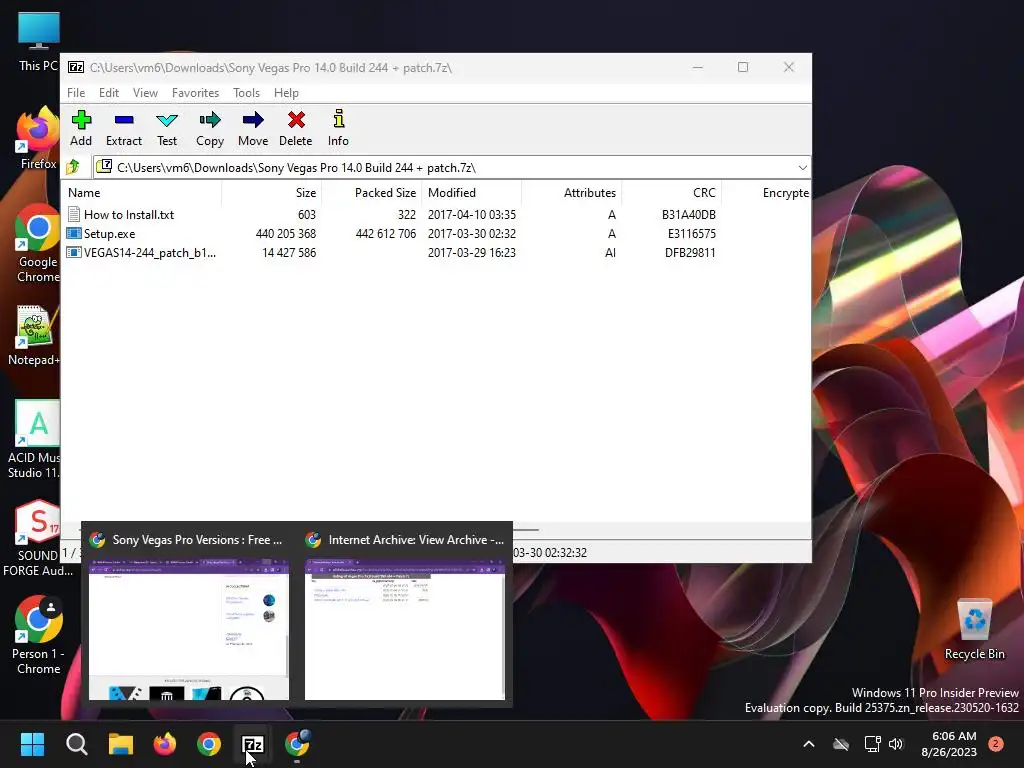The width and height of the screenshot is (1024, 768).
Task: Select the ACID Music Studio desktop shortcut
Action: 34,440
